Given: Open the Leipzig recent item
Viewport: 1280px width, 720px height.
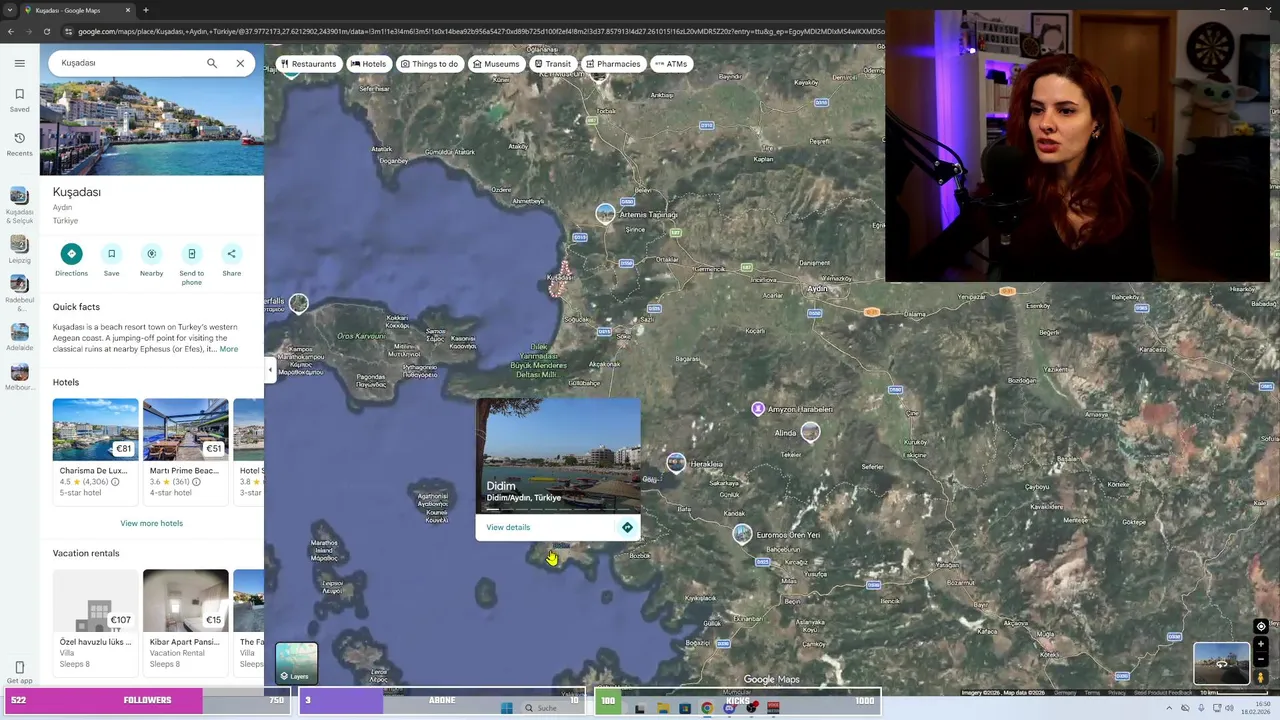Looking at the screenshot, I should [x=19, y=249].
